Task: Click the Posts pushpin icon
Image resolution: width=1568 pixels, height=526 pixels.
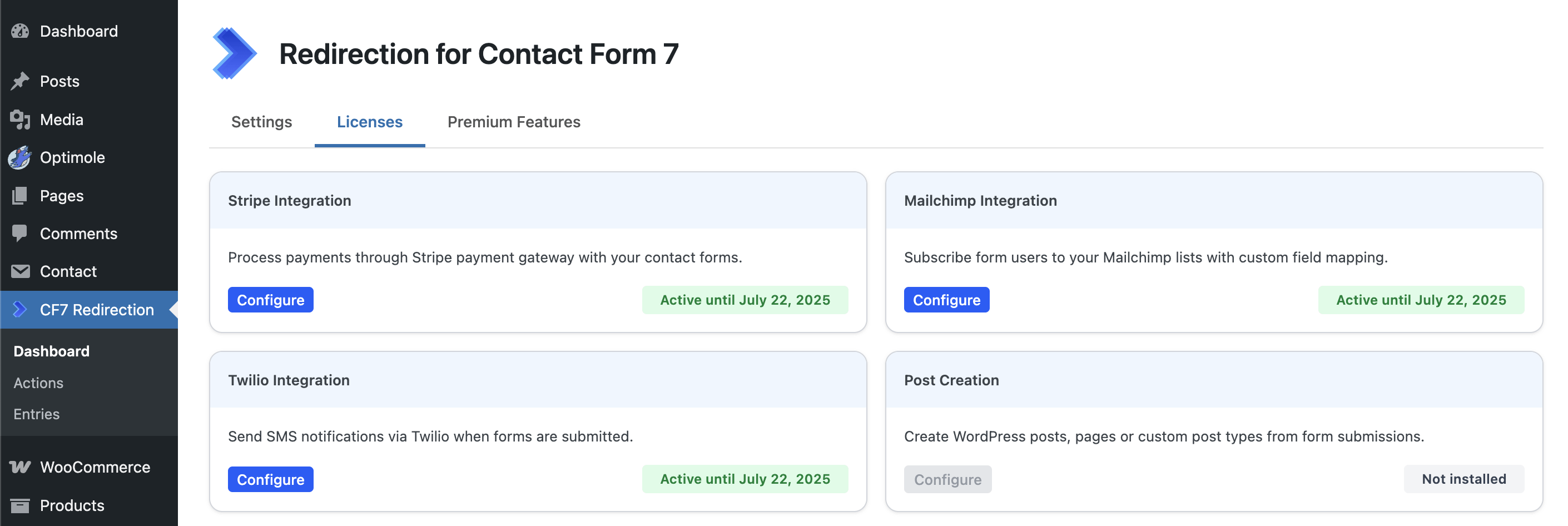Action: [20, 81]
